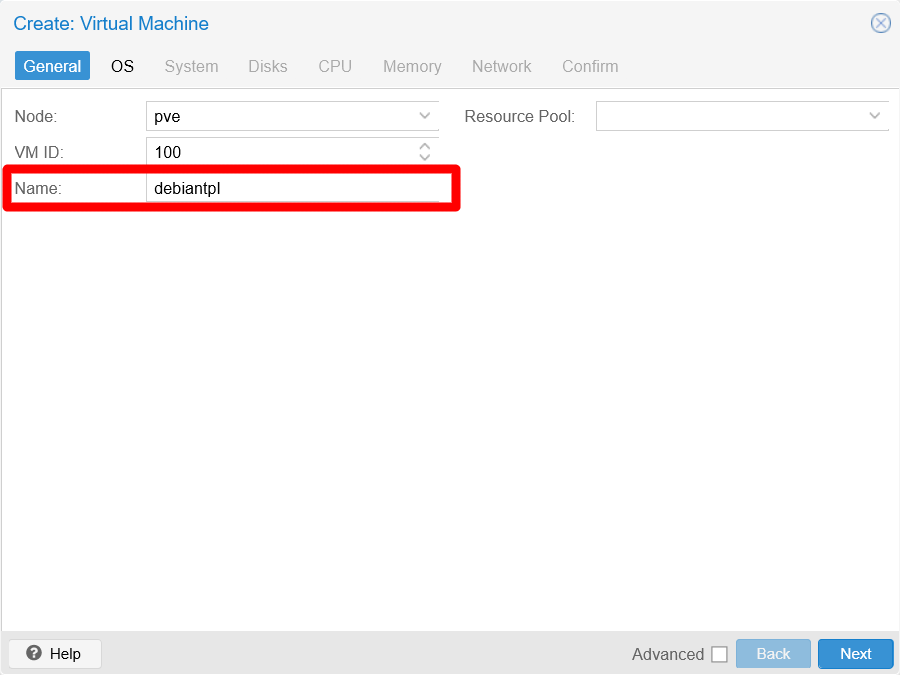Click the VM ID up spinner arrow

[424, 146]
